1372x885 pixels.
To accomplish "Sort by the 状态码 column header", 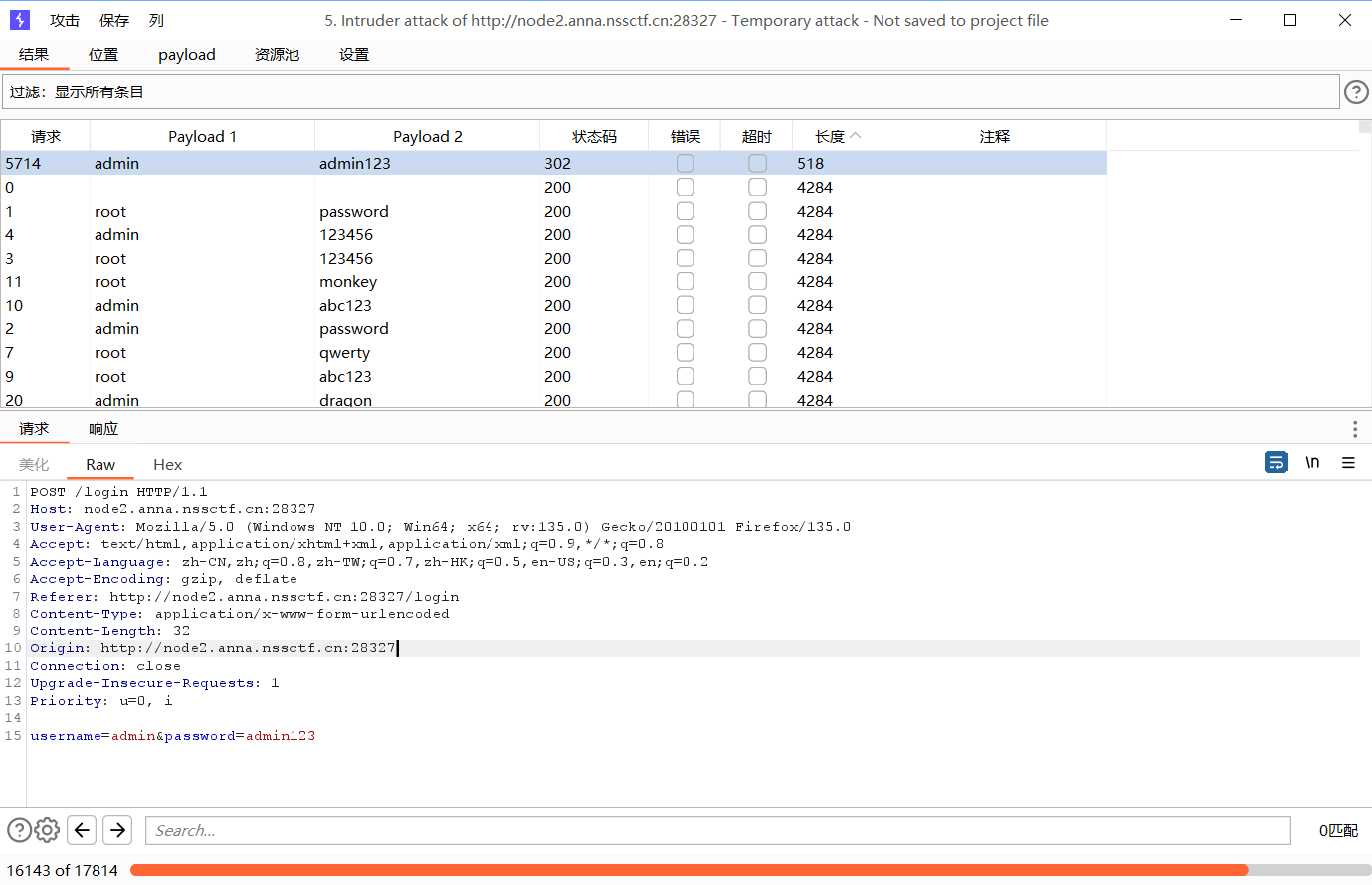I will (x=594, y=136).
